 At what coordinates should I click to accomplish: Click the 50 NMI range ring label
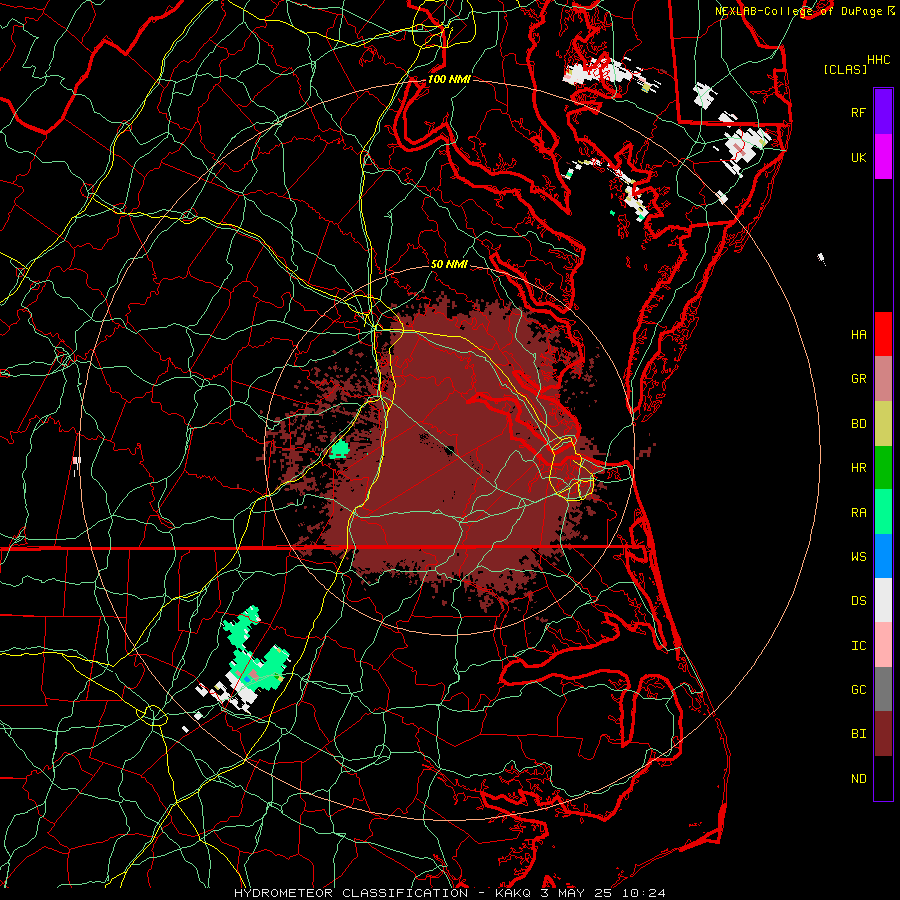449,264
